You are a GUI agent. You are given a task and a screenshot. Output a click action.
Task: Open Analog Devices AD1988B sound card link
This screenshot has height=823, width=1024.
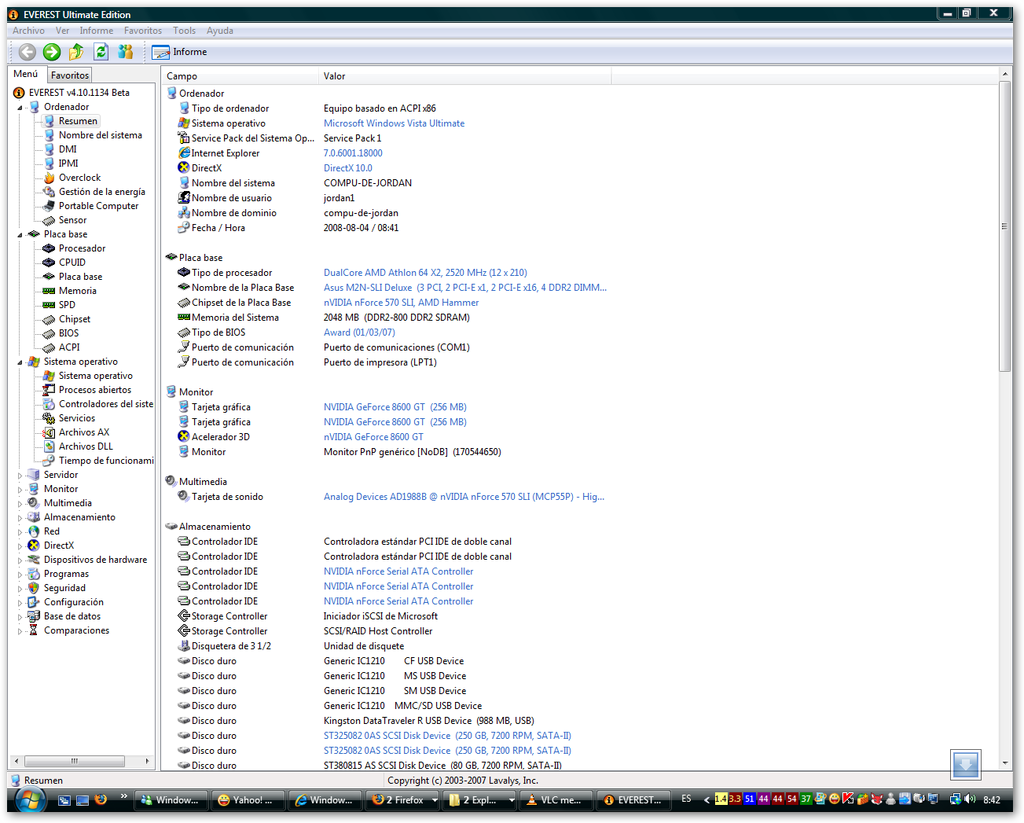pyautogui.click(x=464, y=497)
